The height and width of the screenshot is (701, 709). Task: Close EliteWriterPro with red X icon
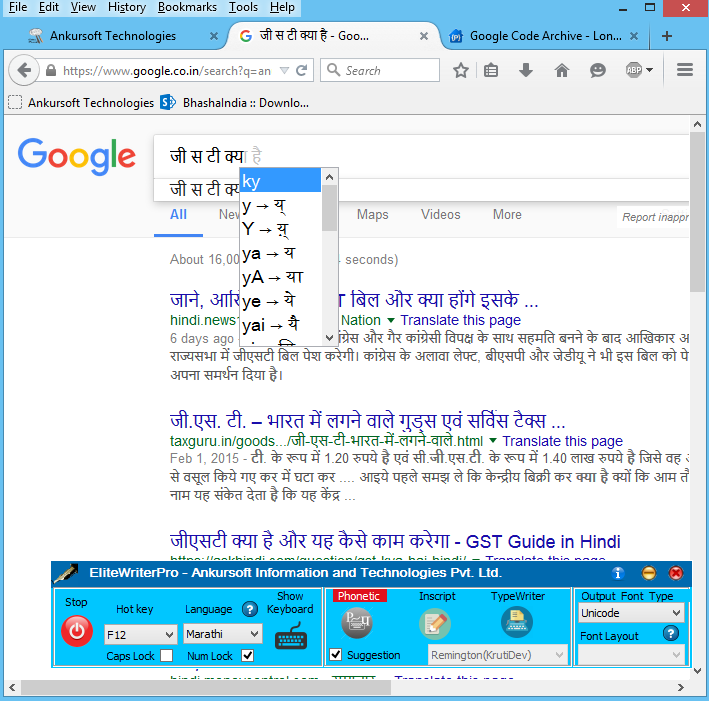tap(676, 573)
